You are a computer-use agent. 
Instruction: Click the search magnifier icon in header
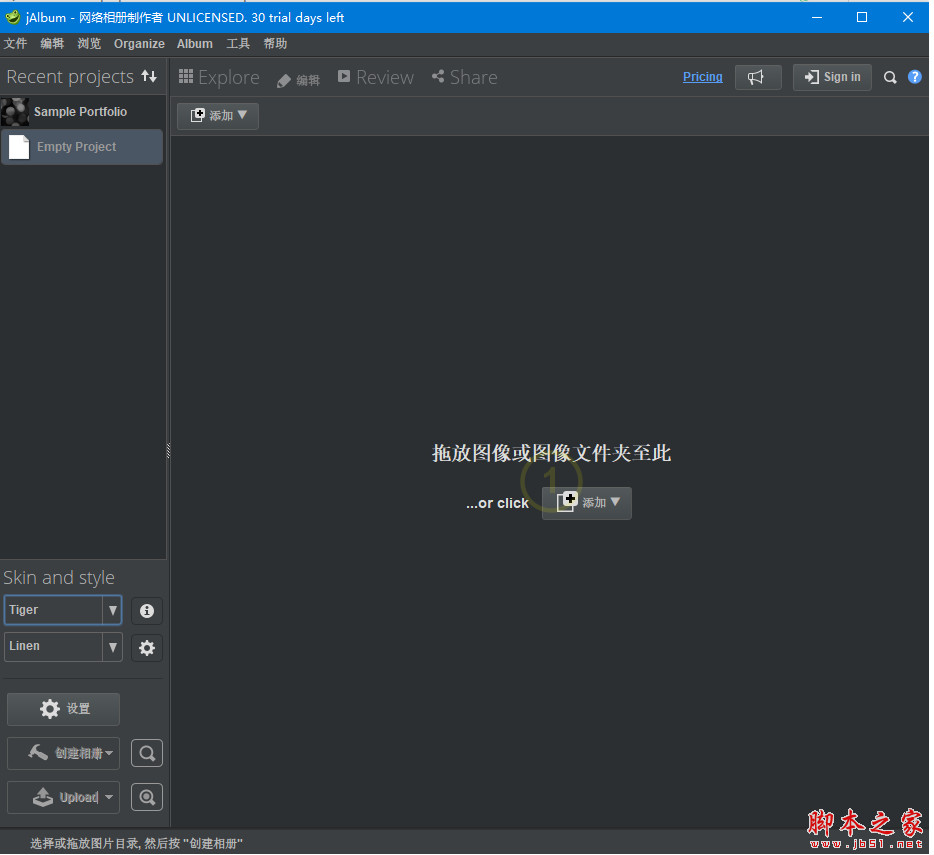(890, 78)
